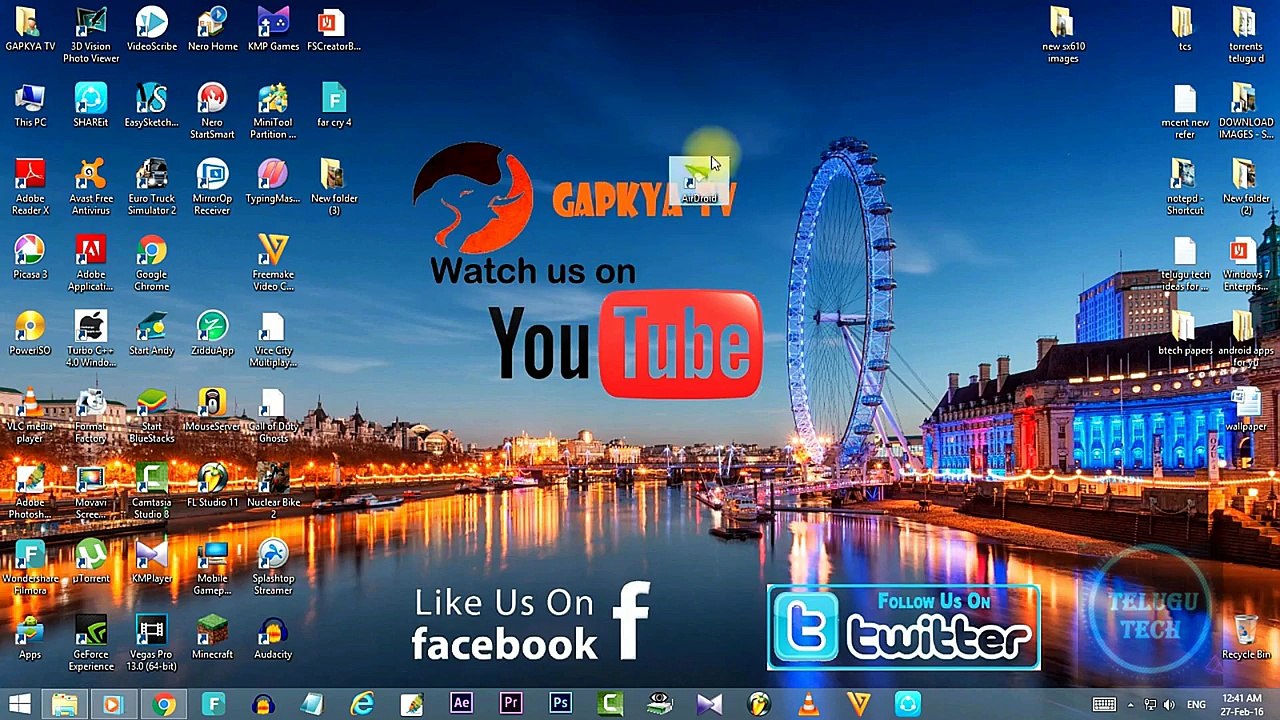Select the VideoScribe desktop shortcut
The height and width of the screenshot is (720, 1280).
[x=152, y=30]
